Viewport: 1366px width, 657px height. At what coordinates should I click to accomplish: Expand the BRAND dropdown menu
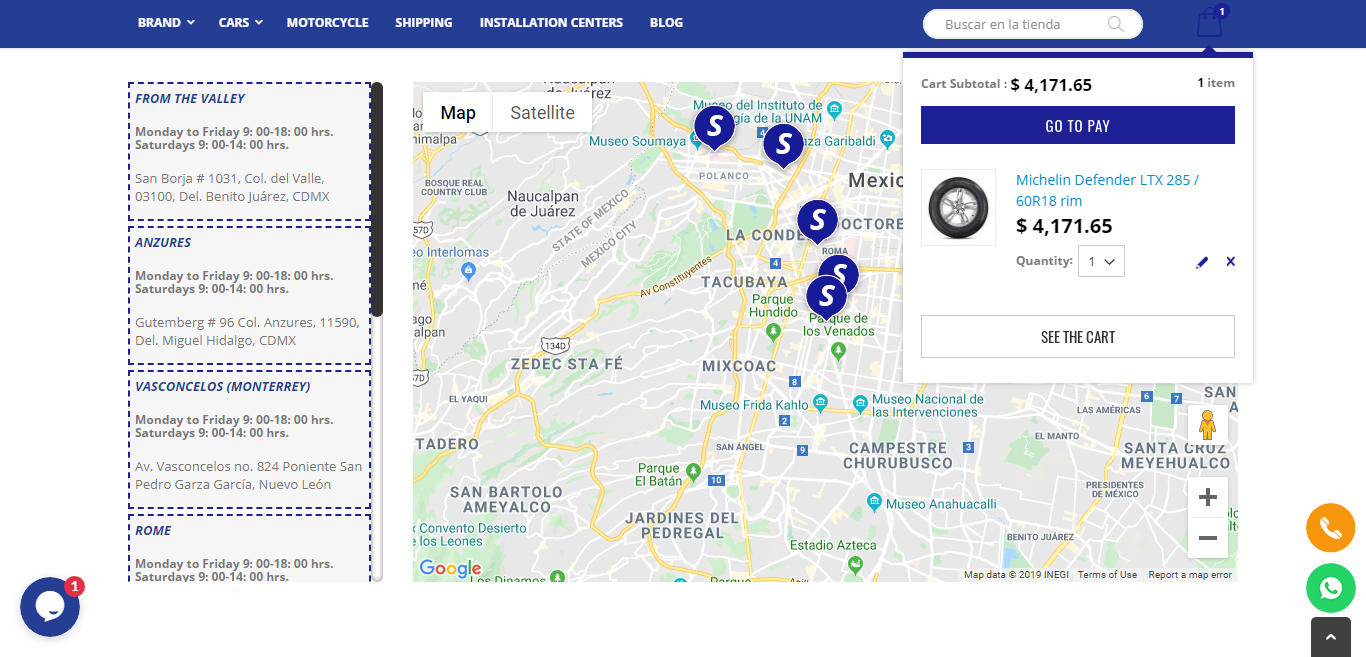166,22
